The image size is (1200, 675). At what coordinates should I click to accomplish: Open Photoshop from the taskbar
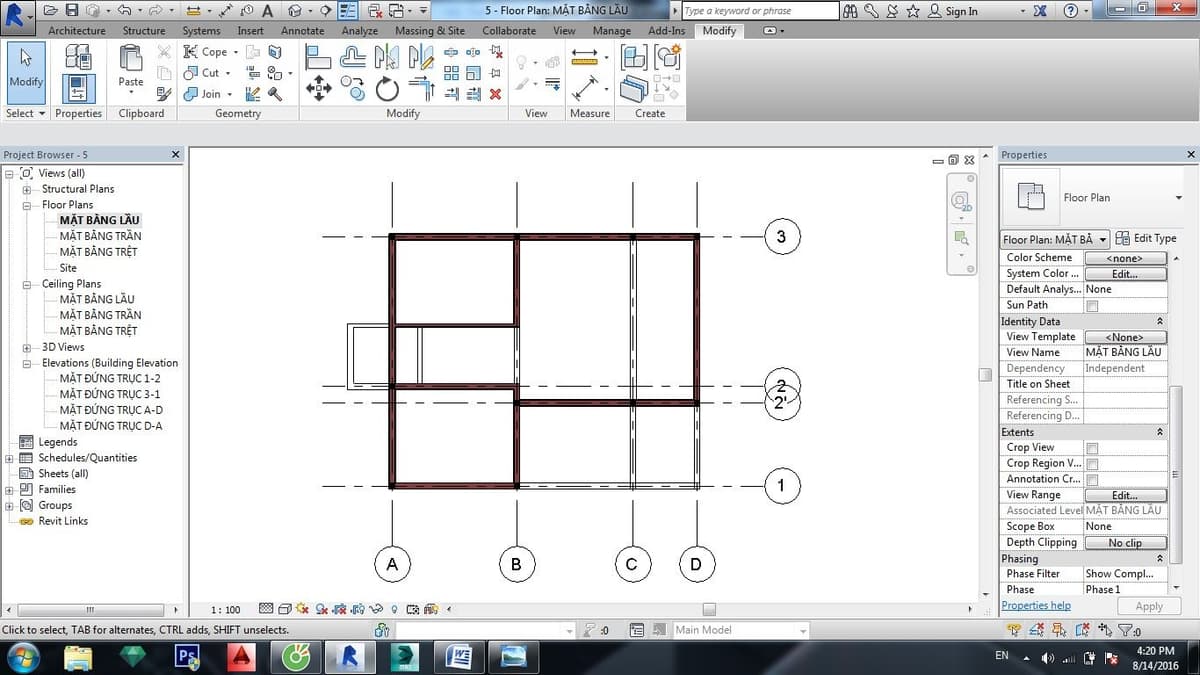[187, 657]
